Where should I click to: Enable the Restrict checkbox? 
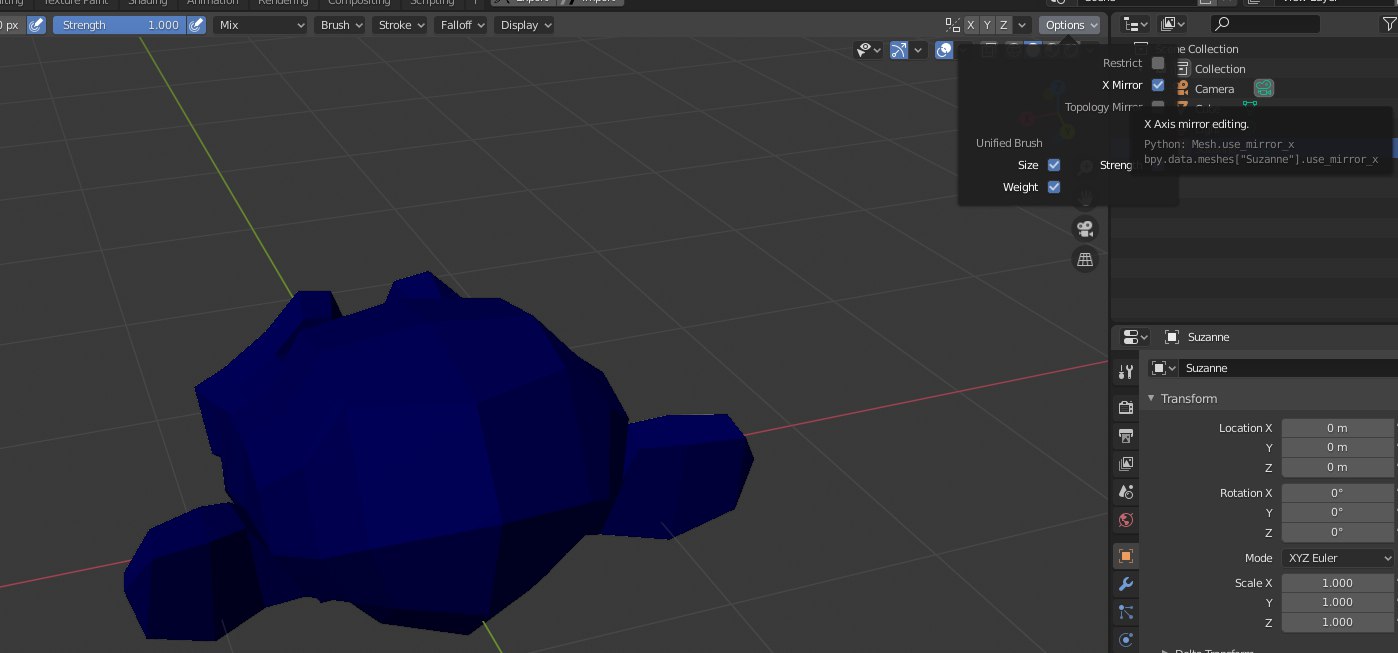(x=1158, y=63)
